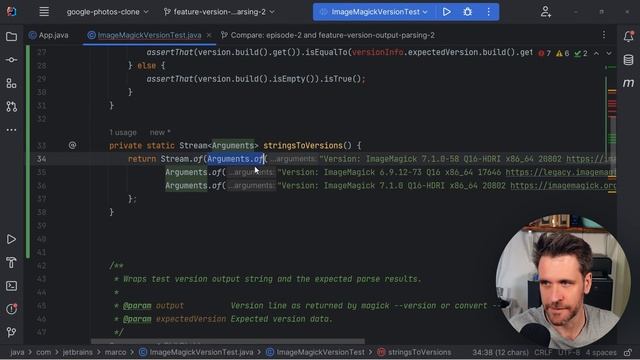Open the Maven tool window
Screen dimensions: 640x360
629,83
